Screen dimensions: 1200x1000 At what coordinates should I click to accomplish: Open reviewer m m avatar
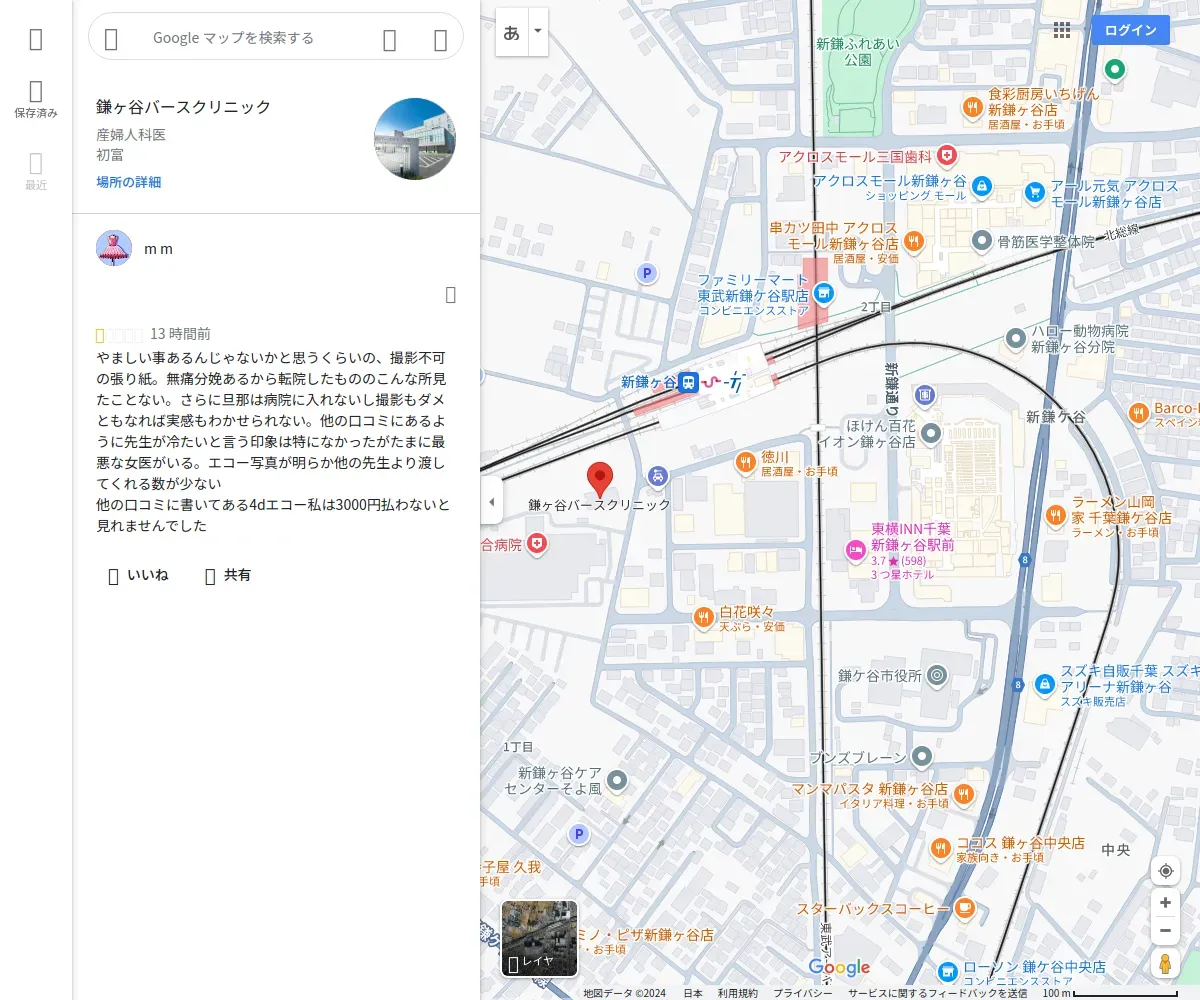114,248
